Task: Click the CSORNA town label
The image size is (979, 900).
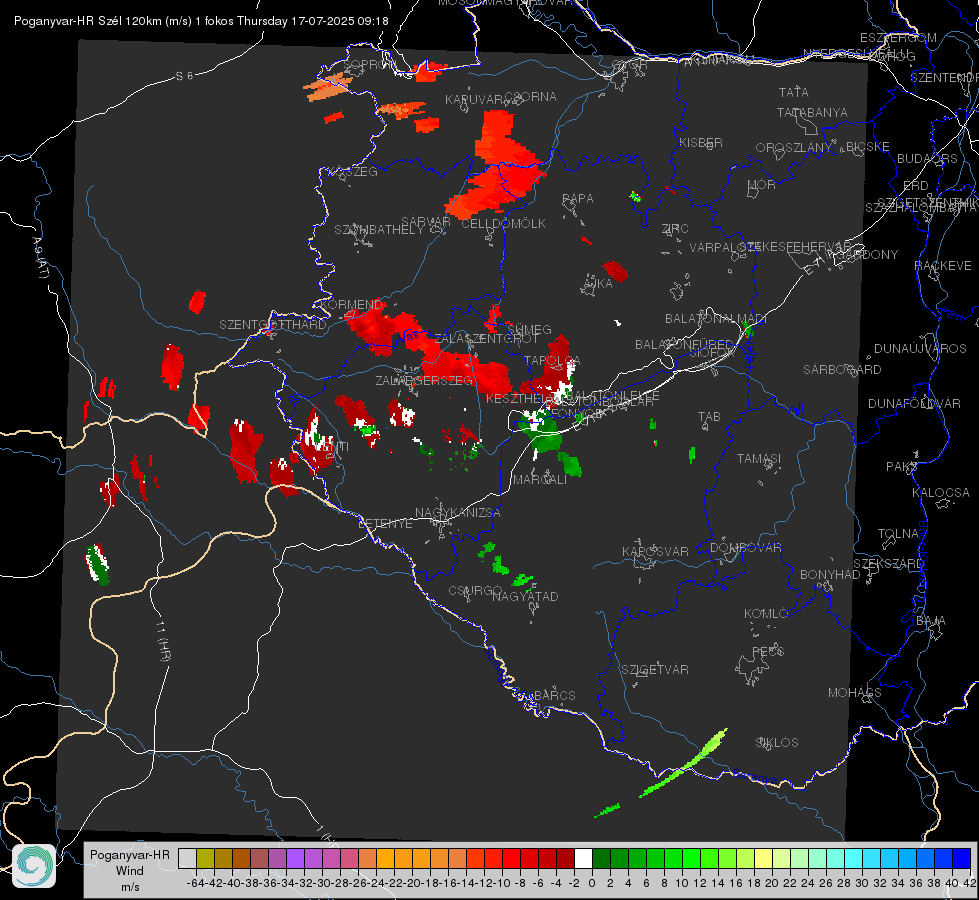Action: click(x=531, y=97)
